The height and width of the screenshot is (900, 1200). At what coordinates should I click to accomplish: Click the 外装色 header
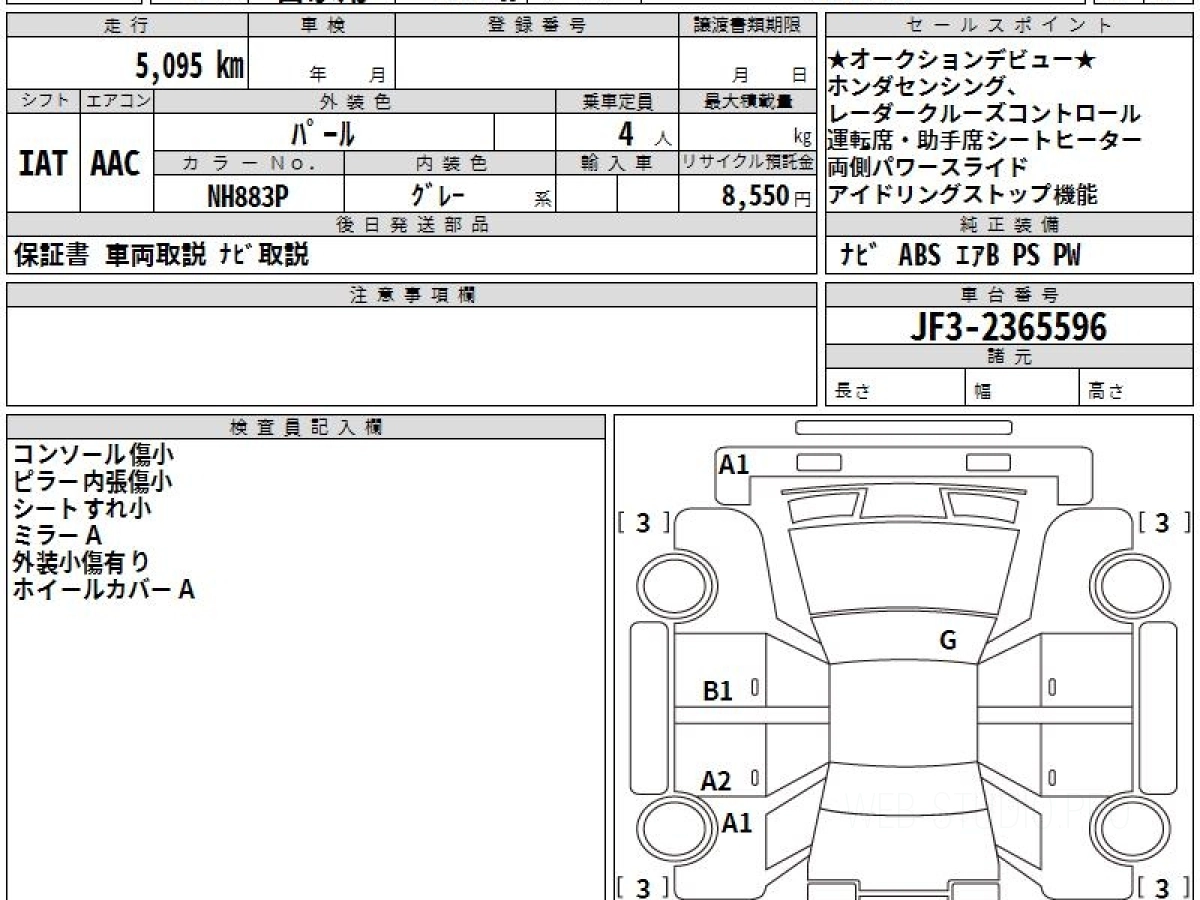[x=355, y=101]
